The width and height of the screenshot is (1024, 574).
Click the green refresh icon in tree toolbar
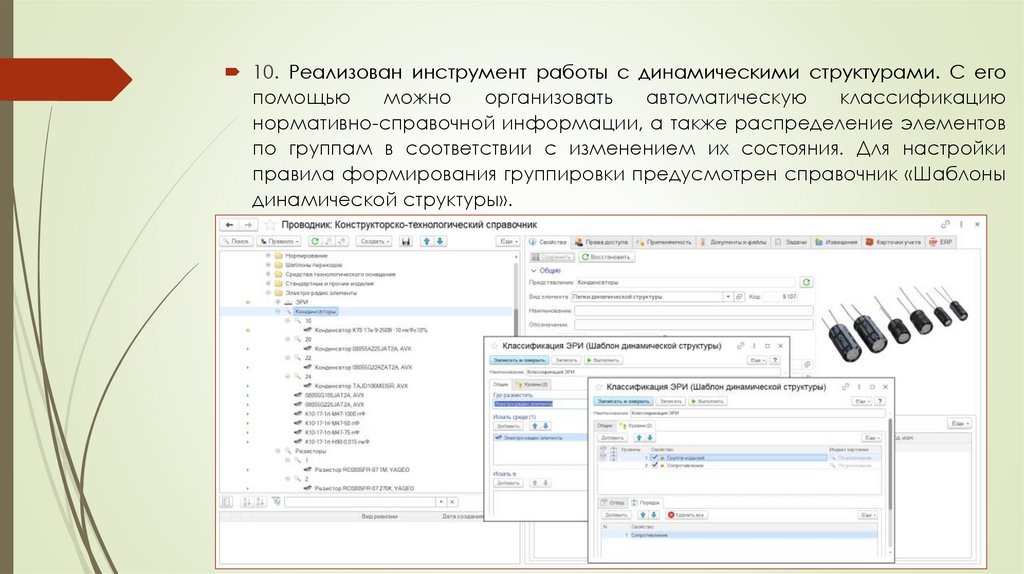pos(313,241)
